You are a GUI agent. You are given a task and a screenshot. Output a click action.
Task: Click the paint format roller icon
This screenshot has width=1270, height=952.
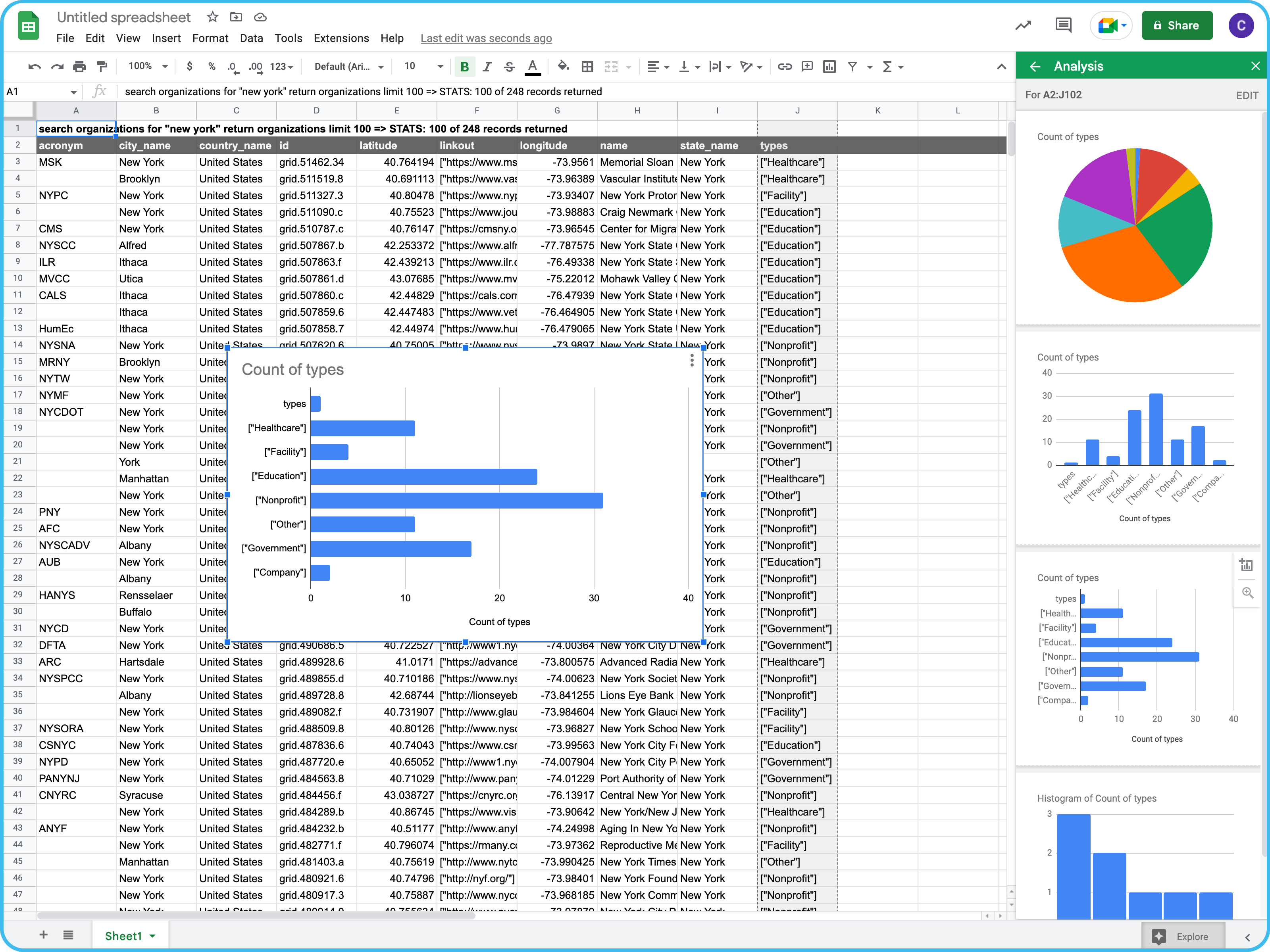tap(102, 67)
